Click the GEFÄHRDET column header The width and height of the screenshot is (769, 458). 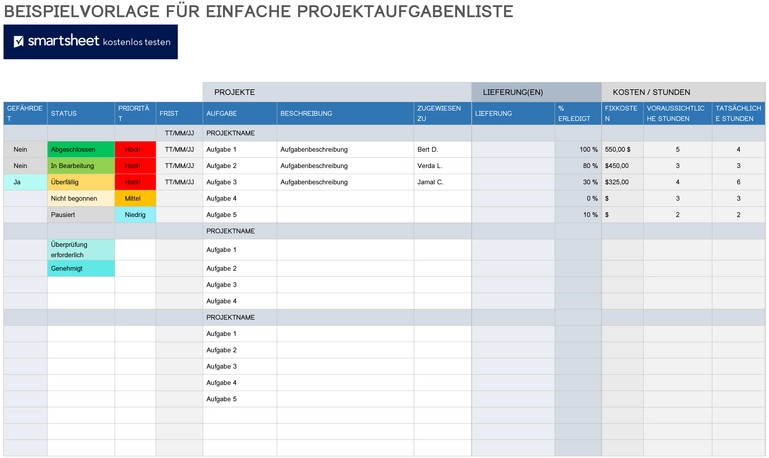pos(26,113)
